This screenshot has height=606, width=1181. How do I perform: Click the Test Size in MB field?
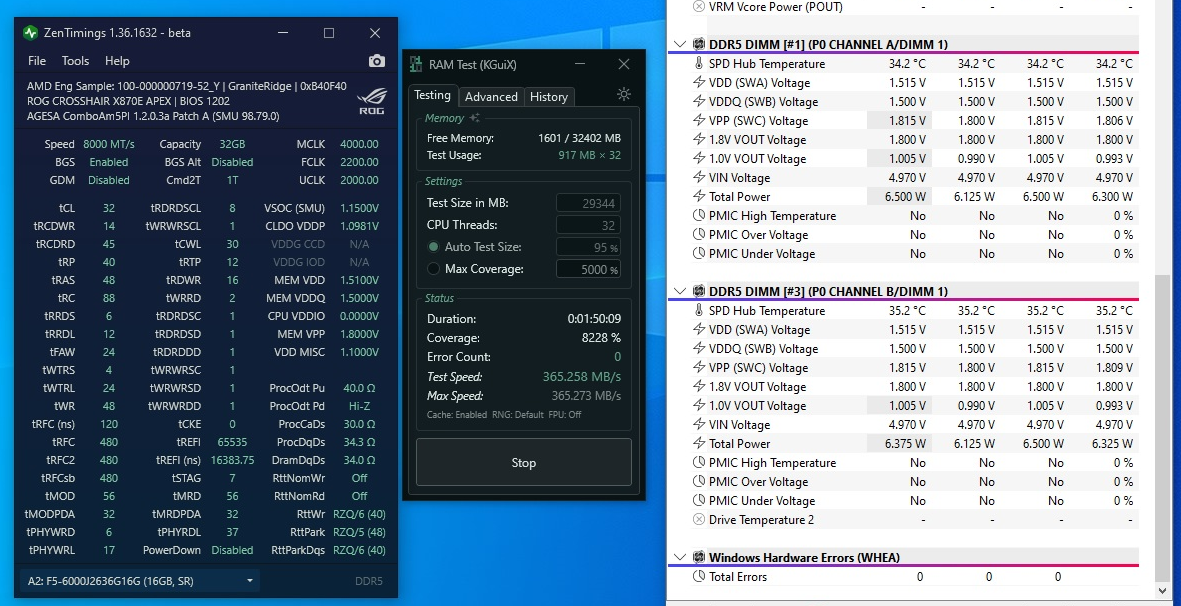588,203
